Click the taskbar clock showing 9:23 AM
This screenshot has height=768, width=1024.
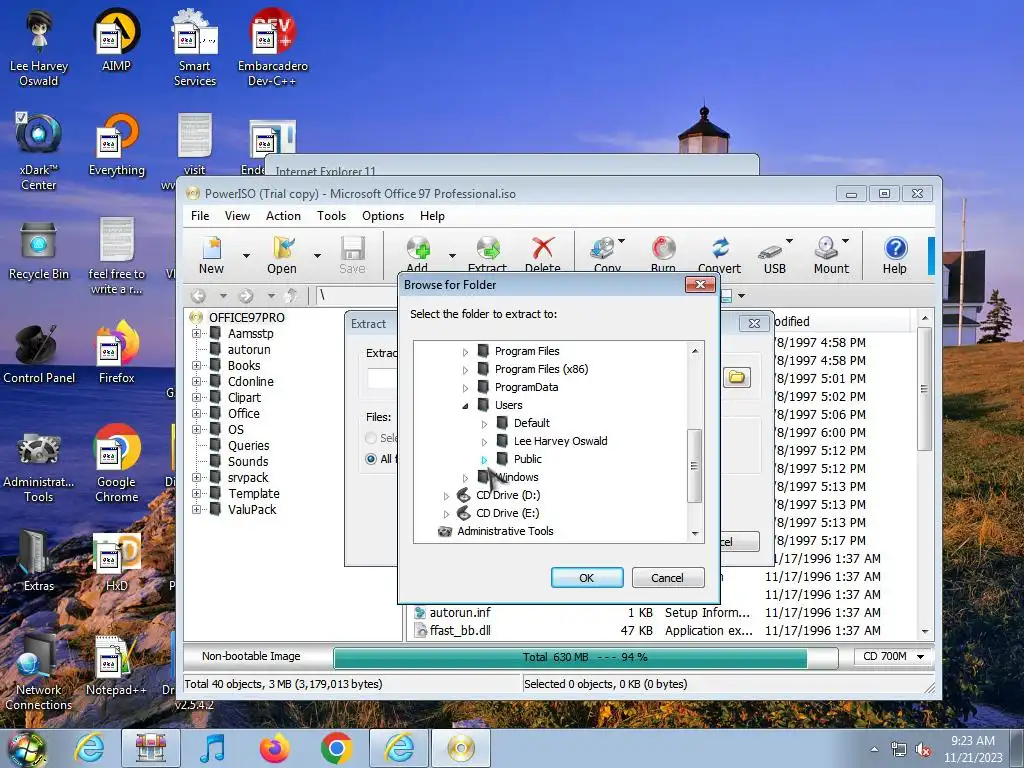973,749
